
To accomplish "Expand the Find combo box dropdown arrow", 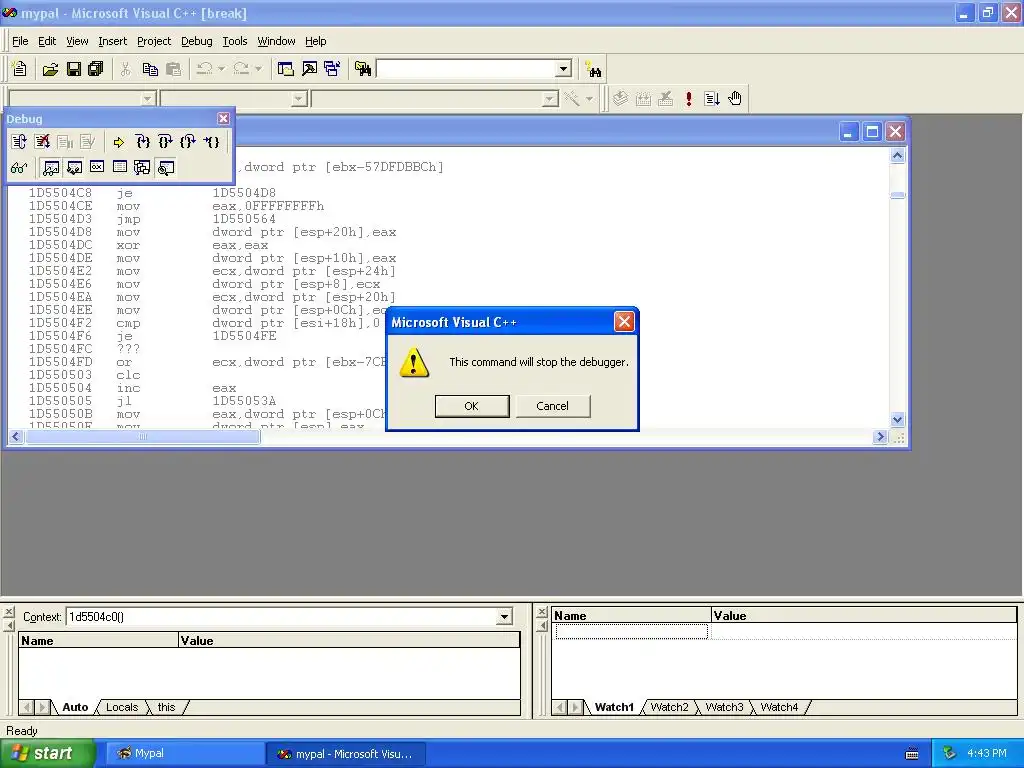I will [564, 69].
